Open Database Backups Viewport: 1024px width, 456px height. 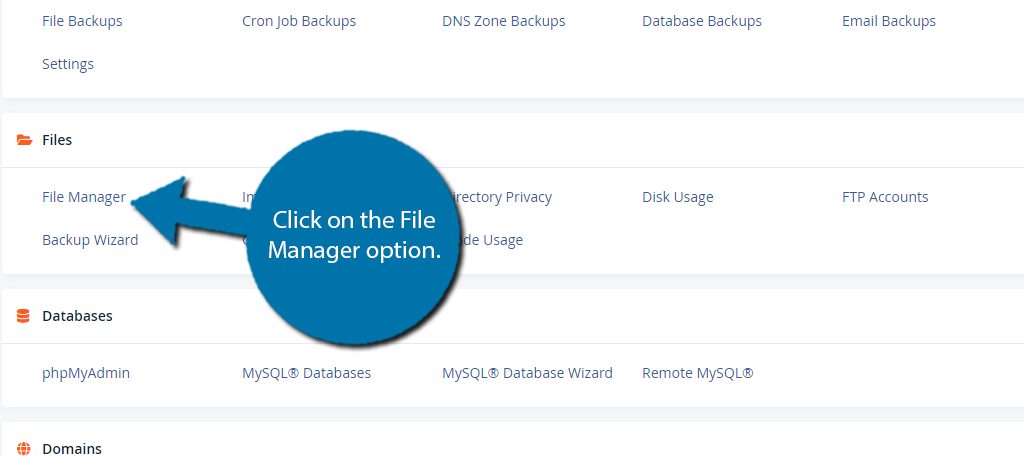(702, 21)
